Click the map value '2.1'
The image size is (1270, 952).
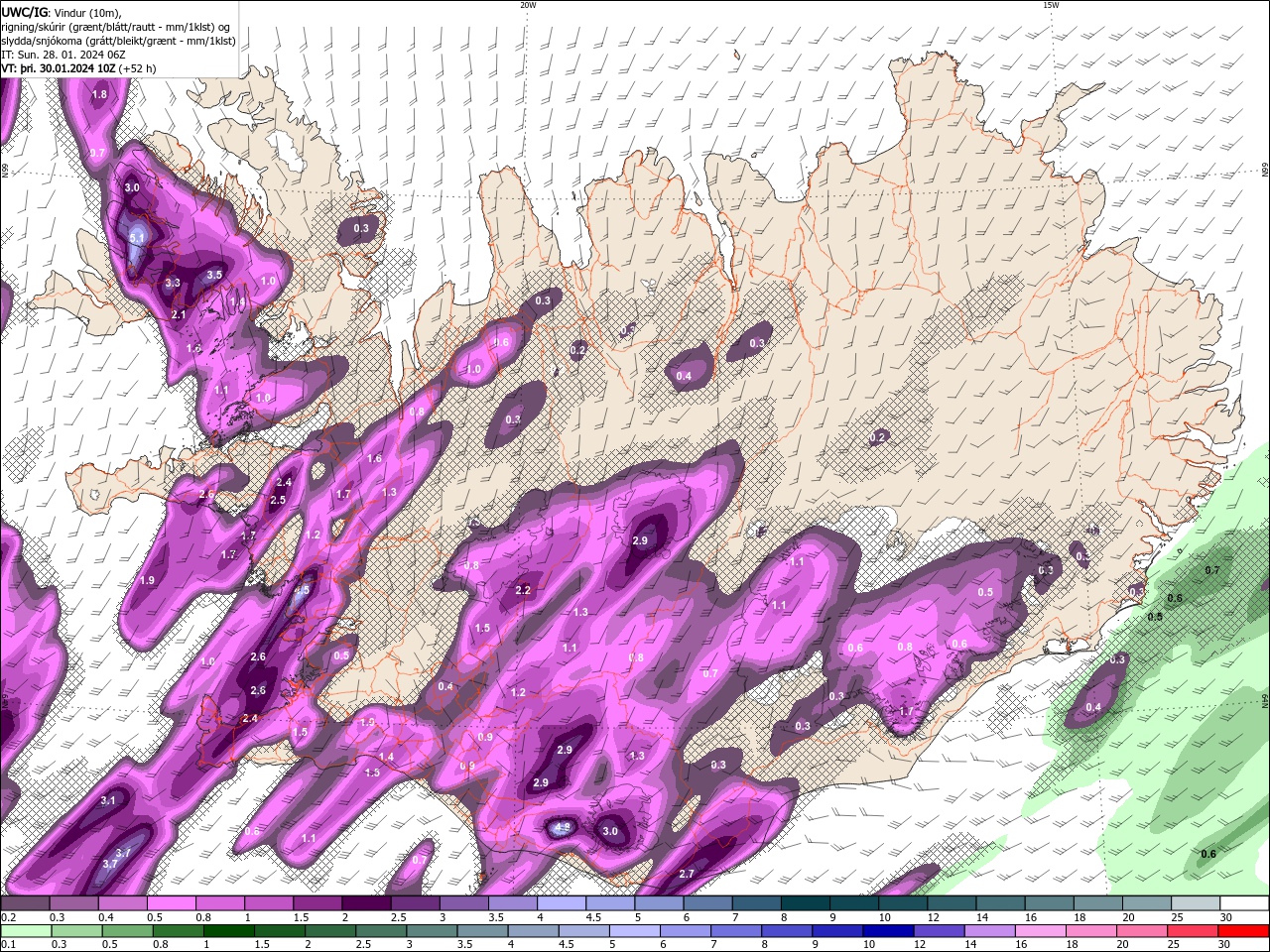tap(180, 314)
